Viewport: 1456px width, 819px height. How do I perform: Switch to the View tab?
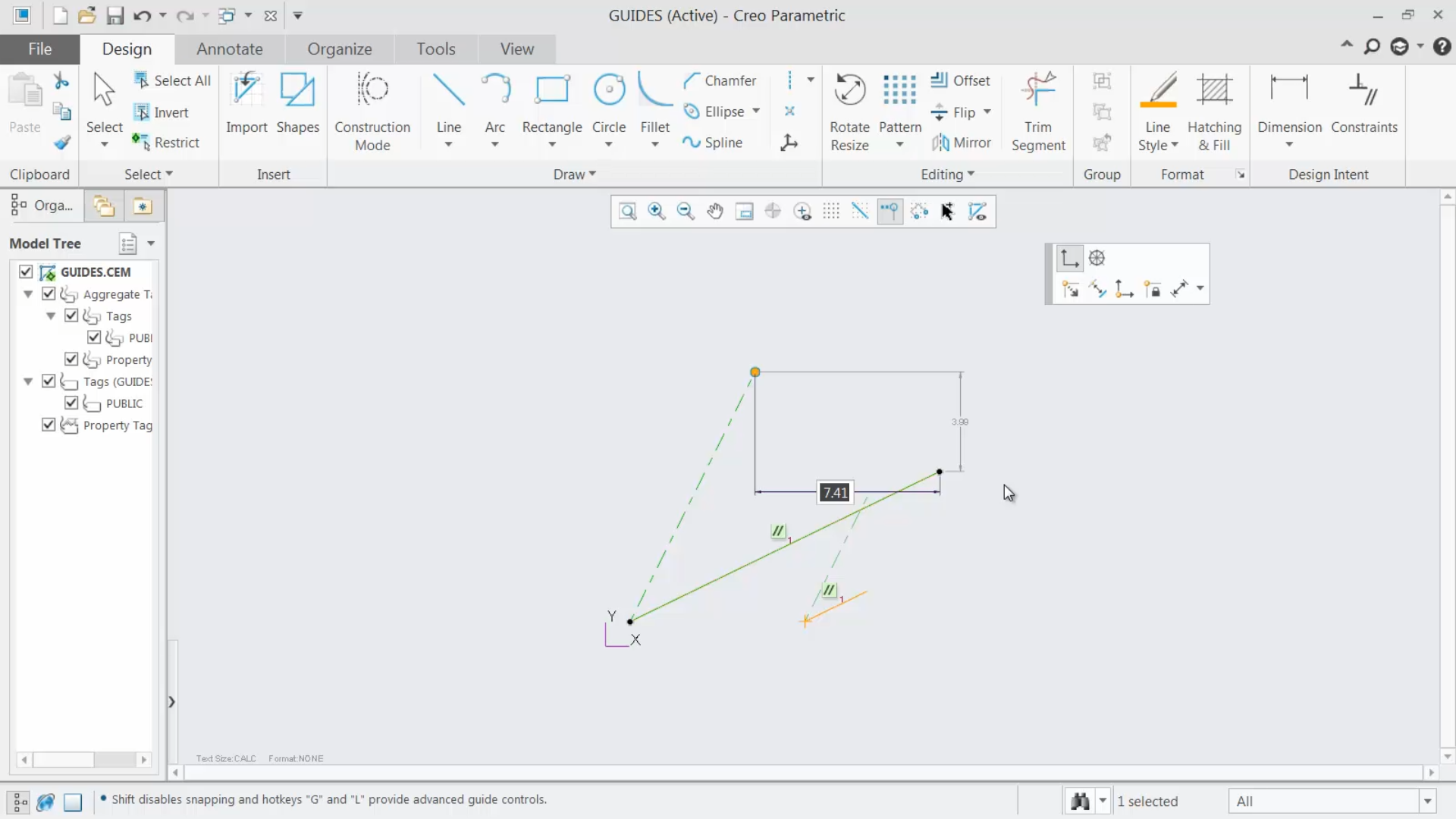[516, 49]
